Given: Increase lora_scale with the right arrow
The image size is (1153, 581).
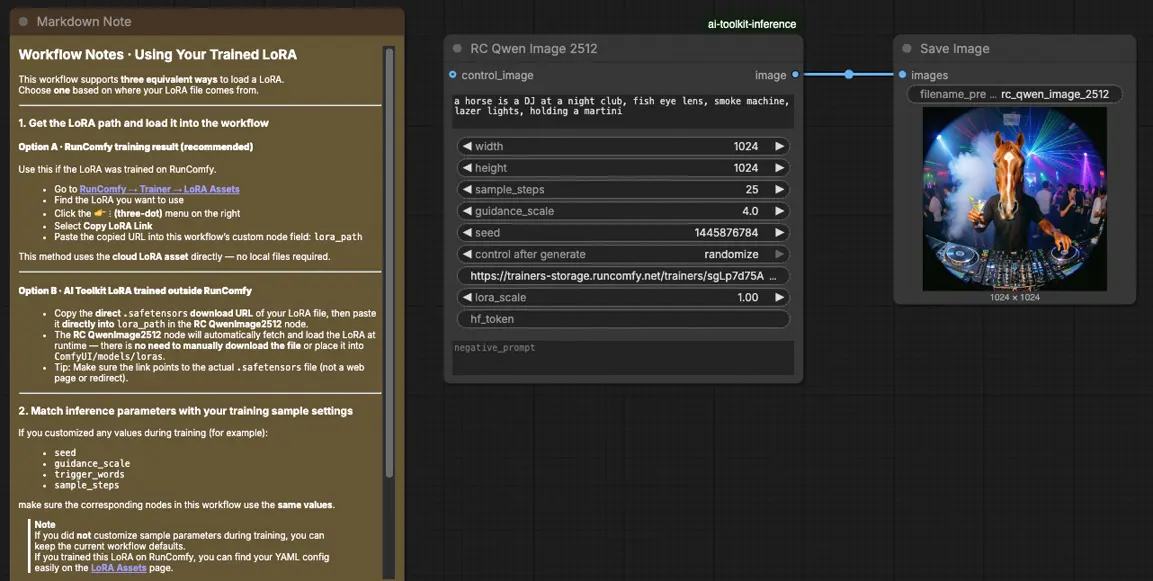Looking at the screenshot, I should point(779,297).
